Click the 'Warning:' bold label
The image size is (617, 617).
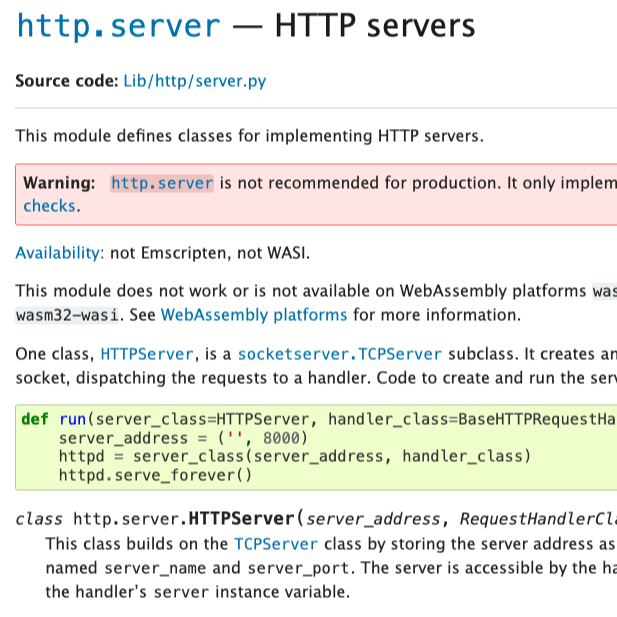[x=59, y=183]
